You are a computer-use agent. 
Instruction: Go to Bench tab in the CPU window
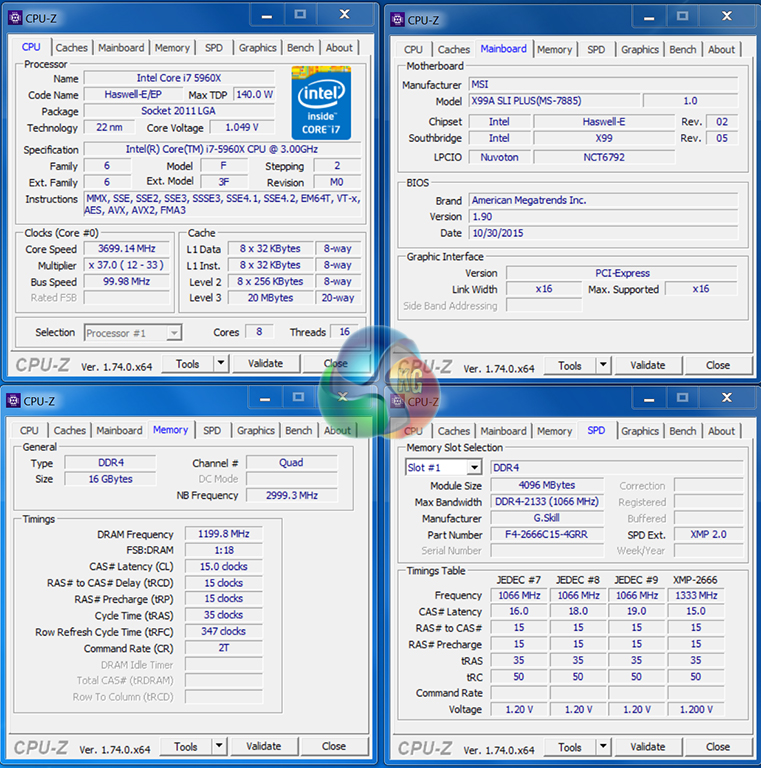click(x=300, y=48)
